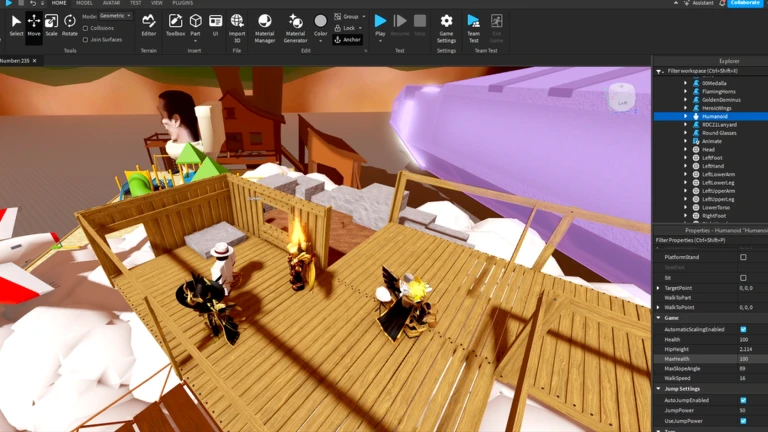Collapse the Jump Settings section
Viewport: 768px width, 432px height.
tap(658, 389)
